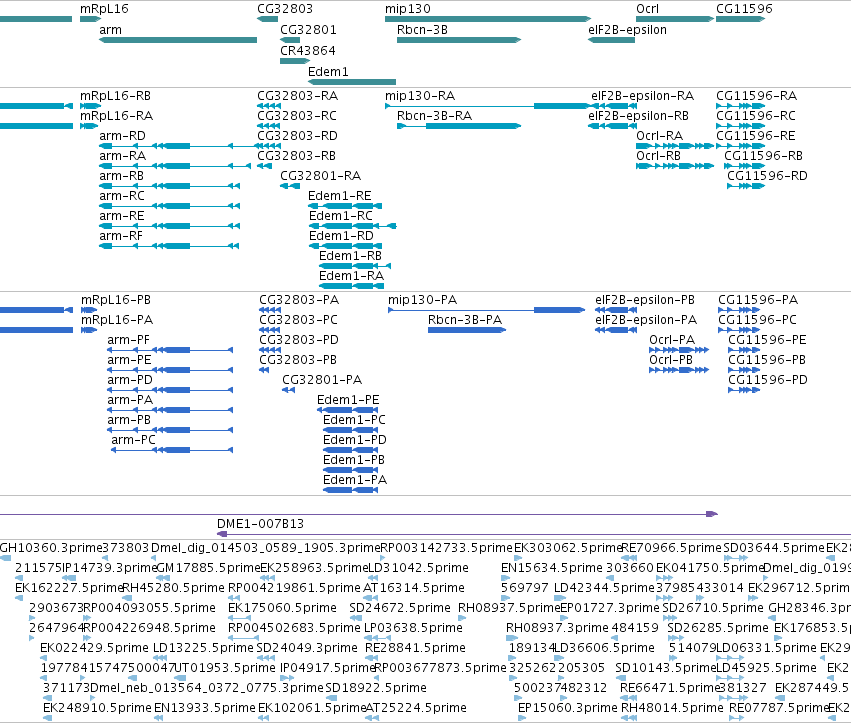Image resolution: width=851 pixels, height=723 pixels.
Task: Click the CR43864 gene label
Action: point(308,50)
